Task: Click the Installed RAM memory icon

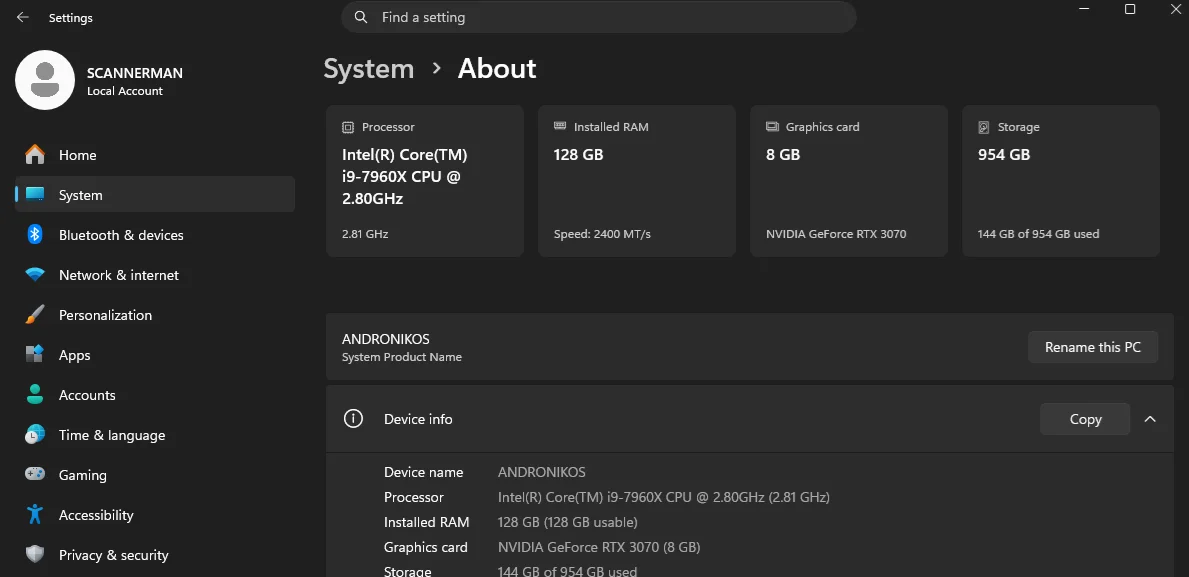Action: pos(560,127)
